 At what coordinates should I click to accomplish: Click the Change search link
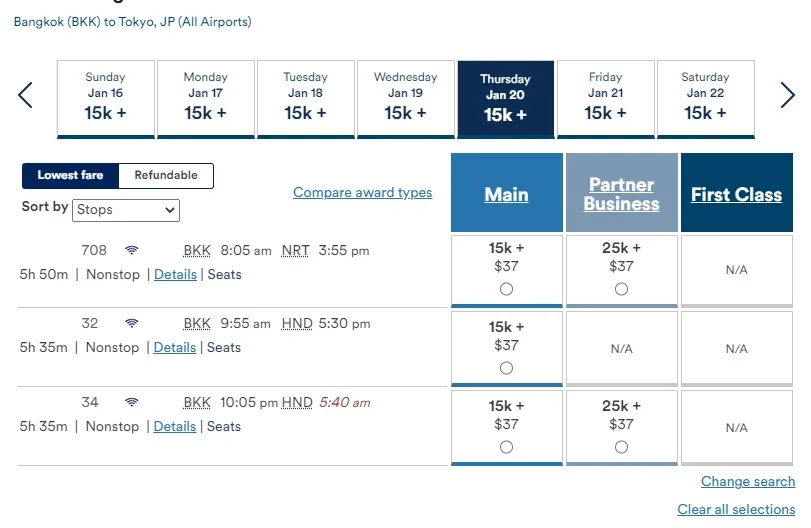pyautogui.click(x=748, y=481)
